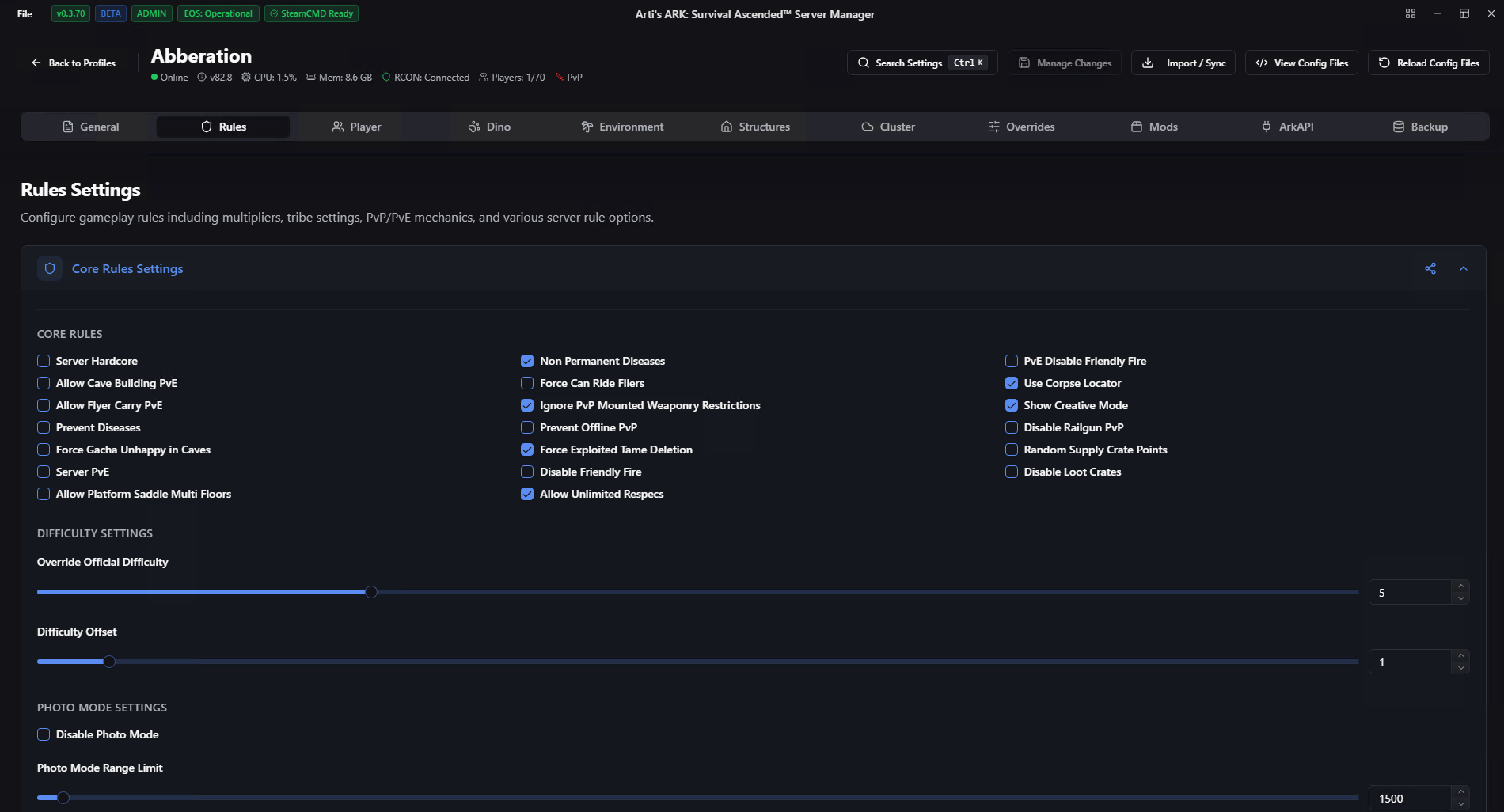This screenshot has width=1504, height=812.
Task: Click the share icon in Core Rules Settings
Action: pos(1430,268)
